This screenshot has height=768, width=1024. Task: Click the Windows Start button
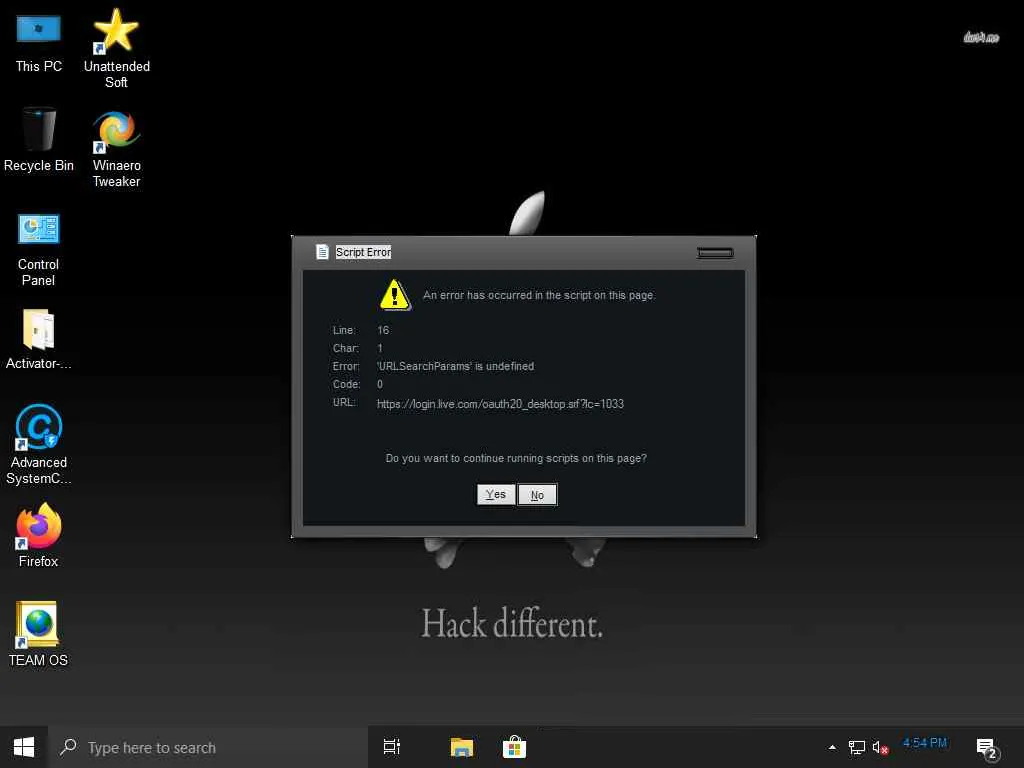click(24, 747)
